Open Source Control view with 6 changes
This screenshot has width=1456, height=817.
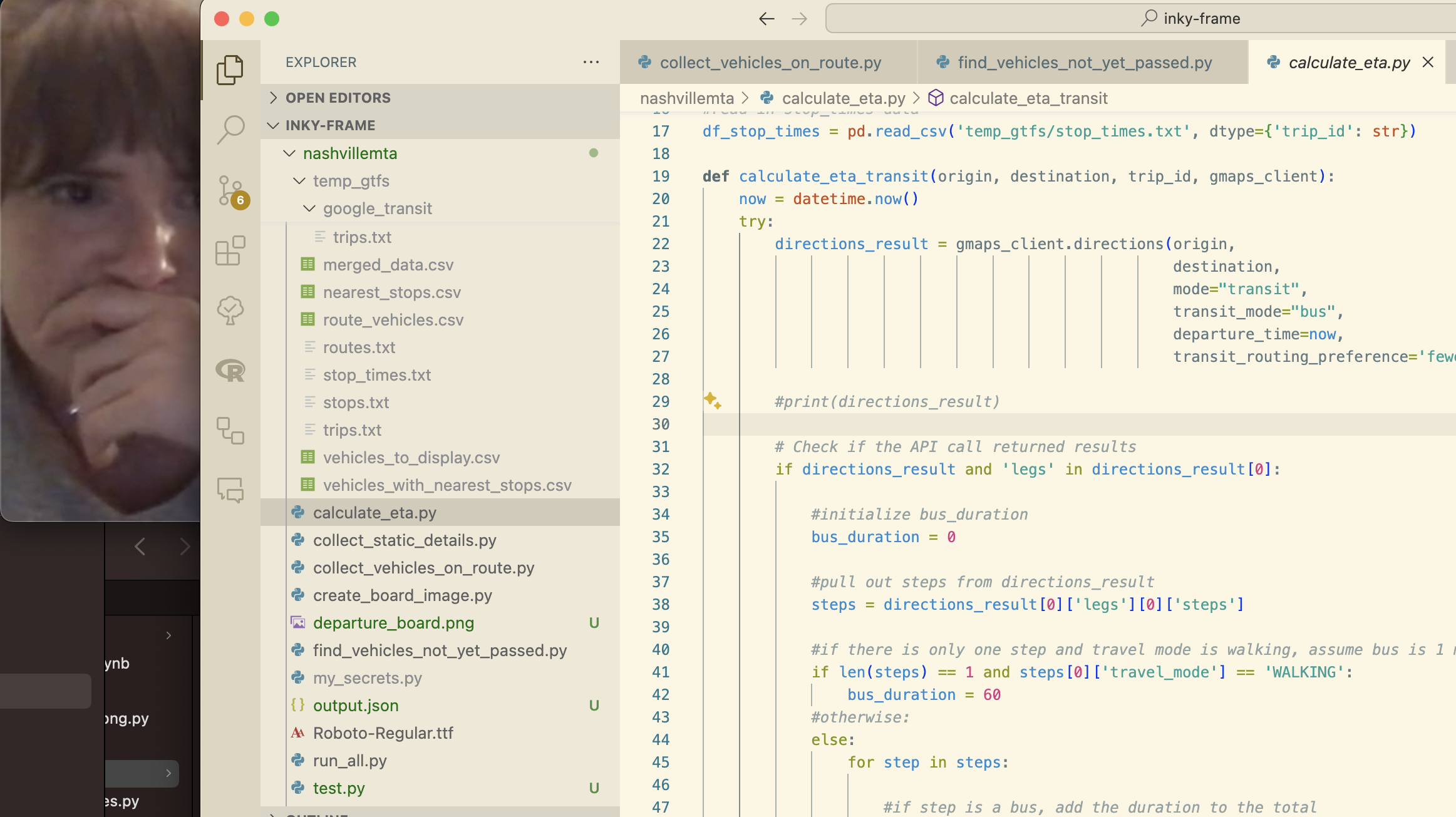(231, 190)
